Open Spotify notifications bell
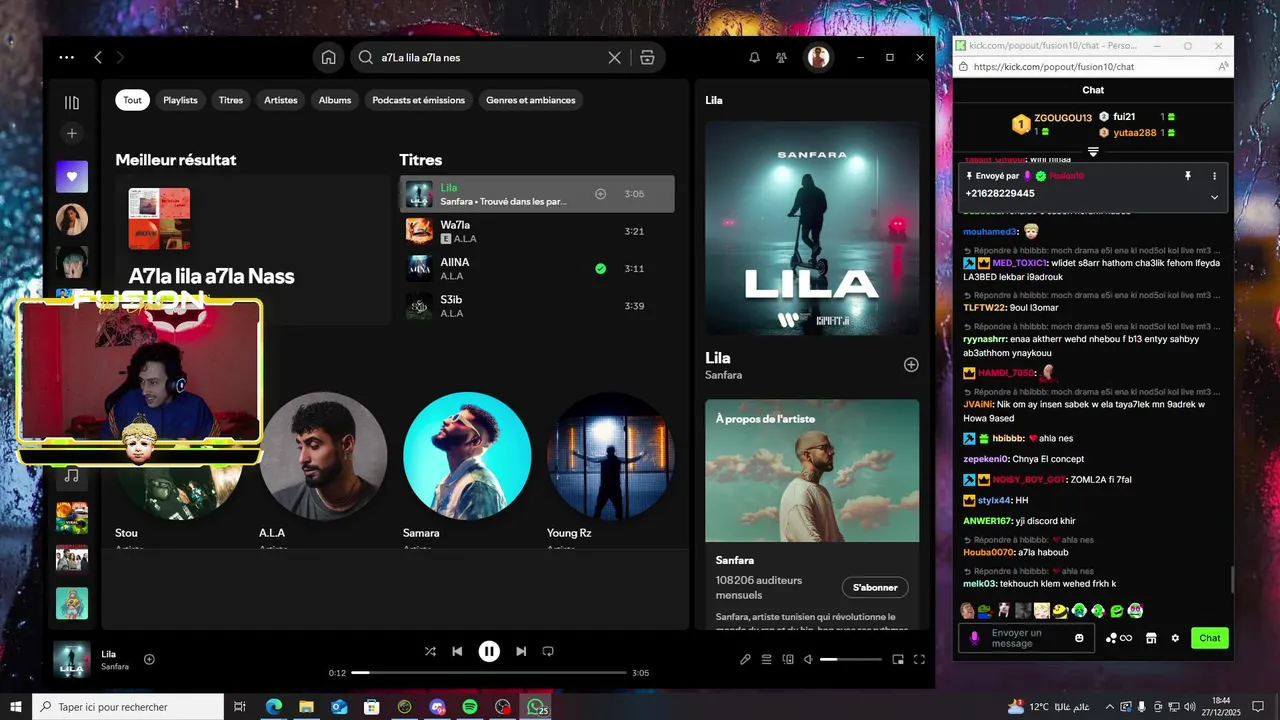Screen dimensions: 1280x720 point(755,58)
